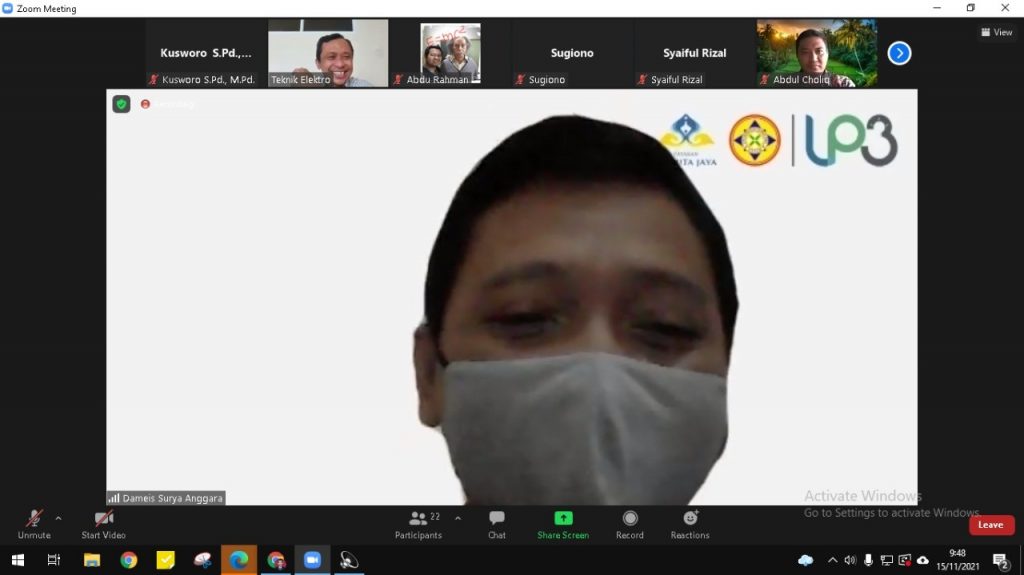This screenshot has width=1024, height=575.
Task: Click Zoom Meeting window title icon
Action: pos(8,8)
